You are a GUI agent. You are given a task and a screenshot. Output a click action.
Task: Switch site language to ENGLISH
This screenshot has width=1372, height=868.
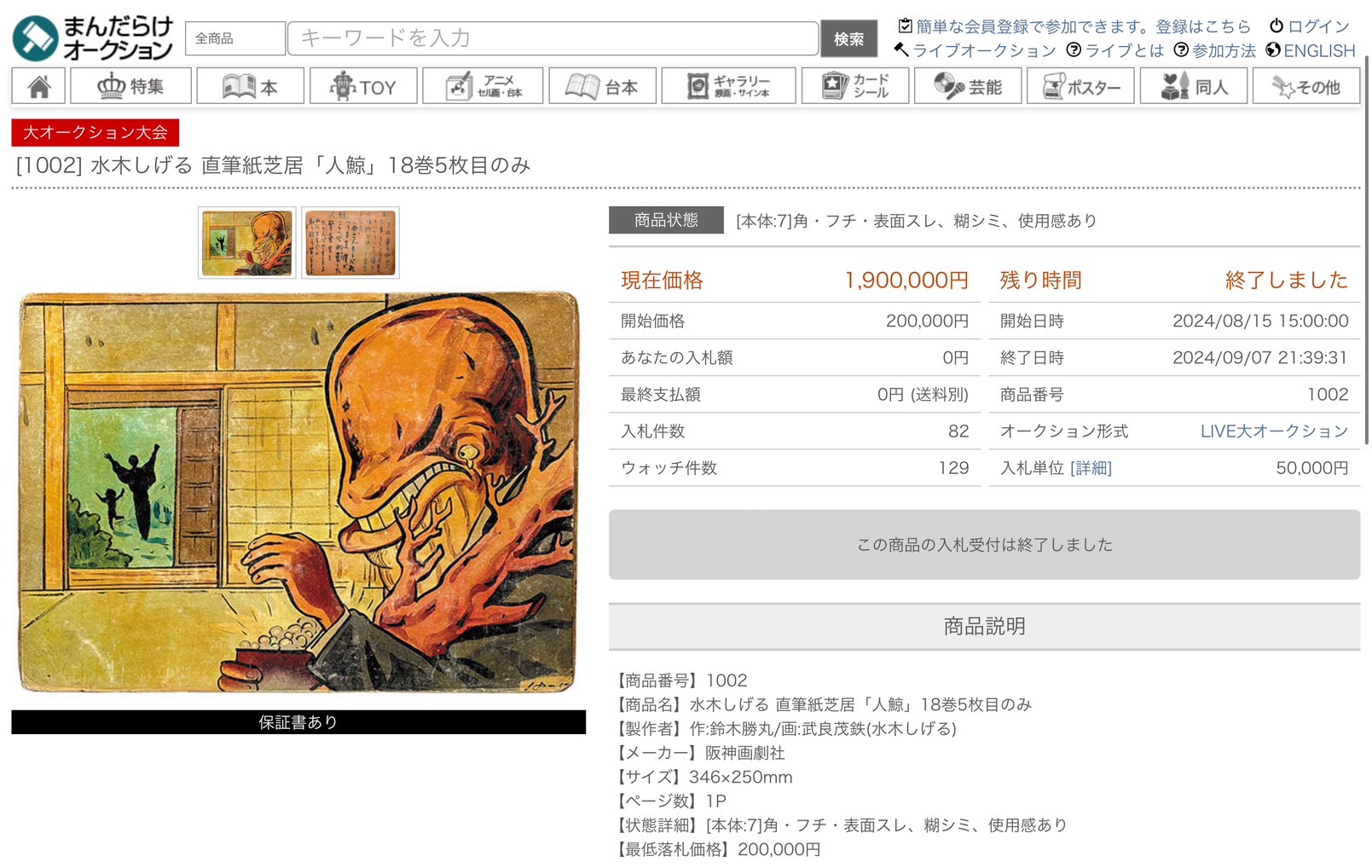click(1319, 51)
